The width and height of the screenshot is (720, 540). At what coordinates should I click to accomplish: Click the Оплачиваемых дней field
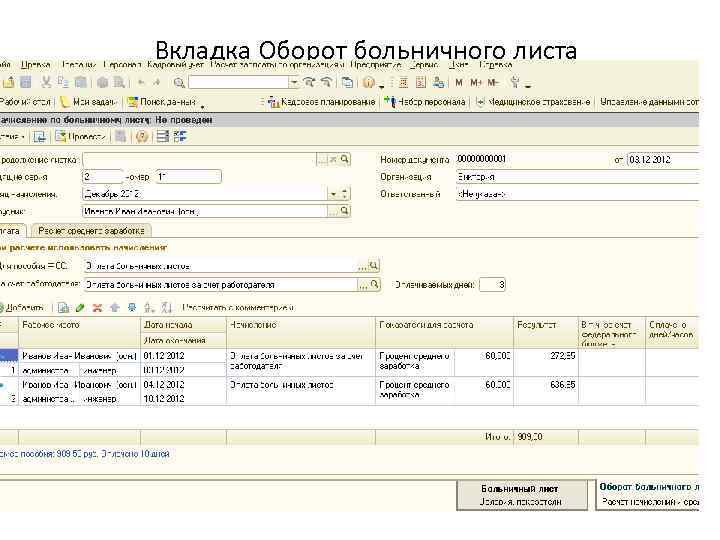[x=492, y=285]
